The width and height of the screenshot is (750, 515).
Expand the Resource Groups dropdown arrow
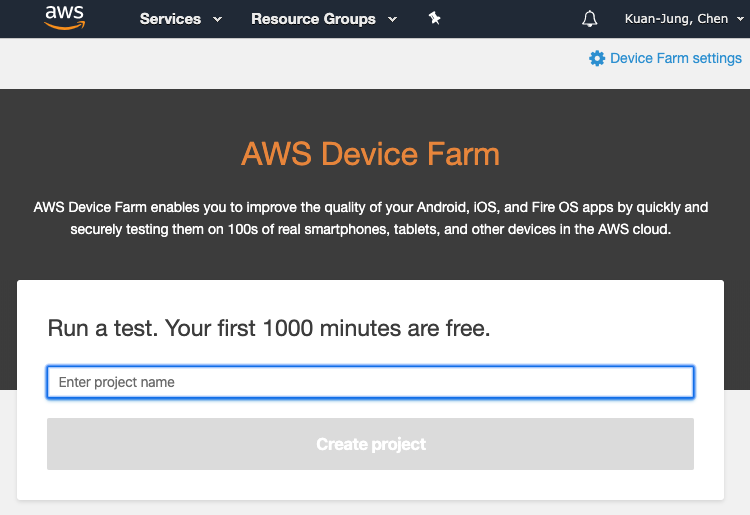point(392,19)
